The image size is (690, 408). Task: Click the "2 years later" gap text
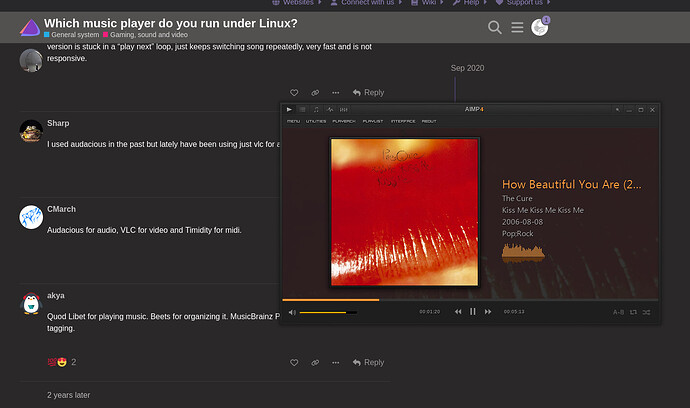pyautogui.click(x=69, y=395)
